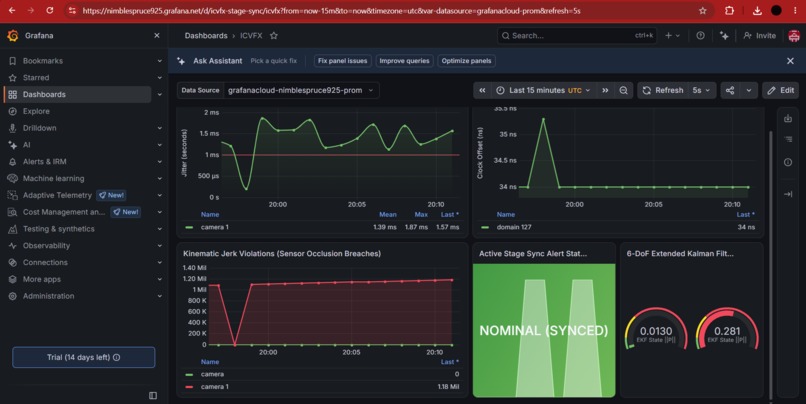
Task: Click the Connections icon
Action: (x=13, y=262)
